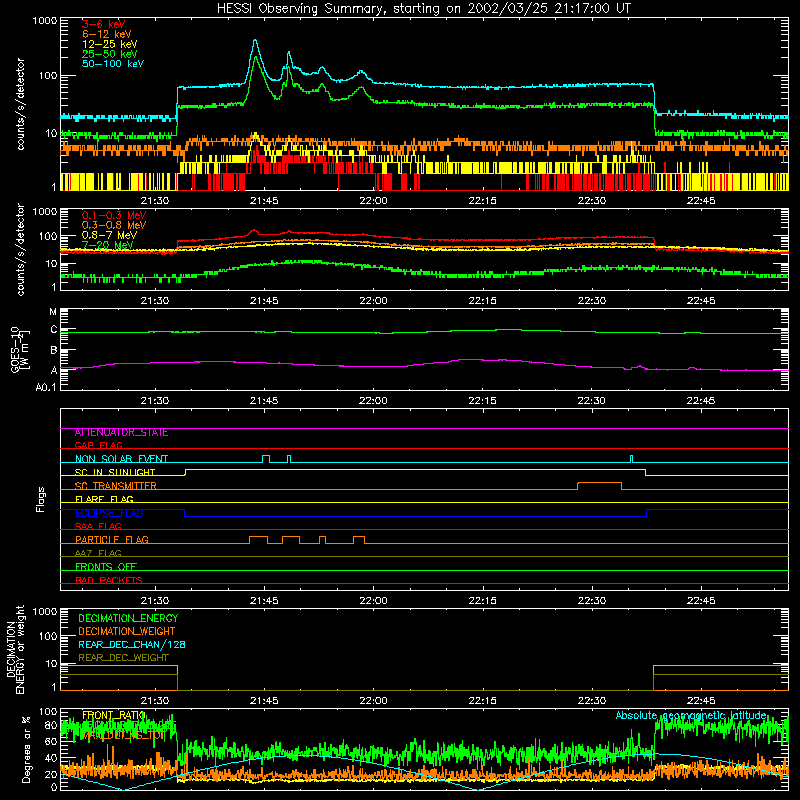Click the 21:45 time tick under GOES panel
Screen dimensions: 800x800
click(x=264, y=401)
